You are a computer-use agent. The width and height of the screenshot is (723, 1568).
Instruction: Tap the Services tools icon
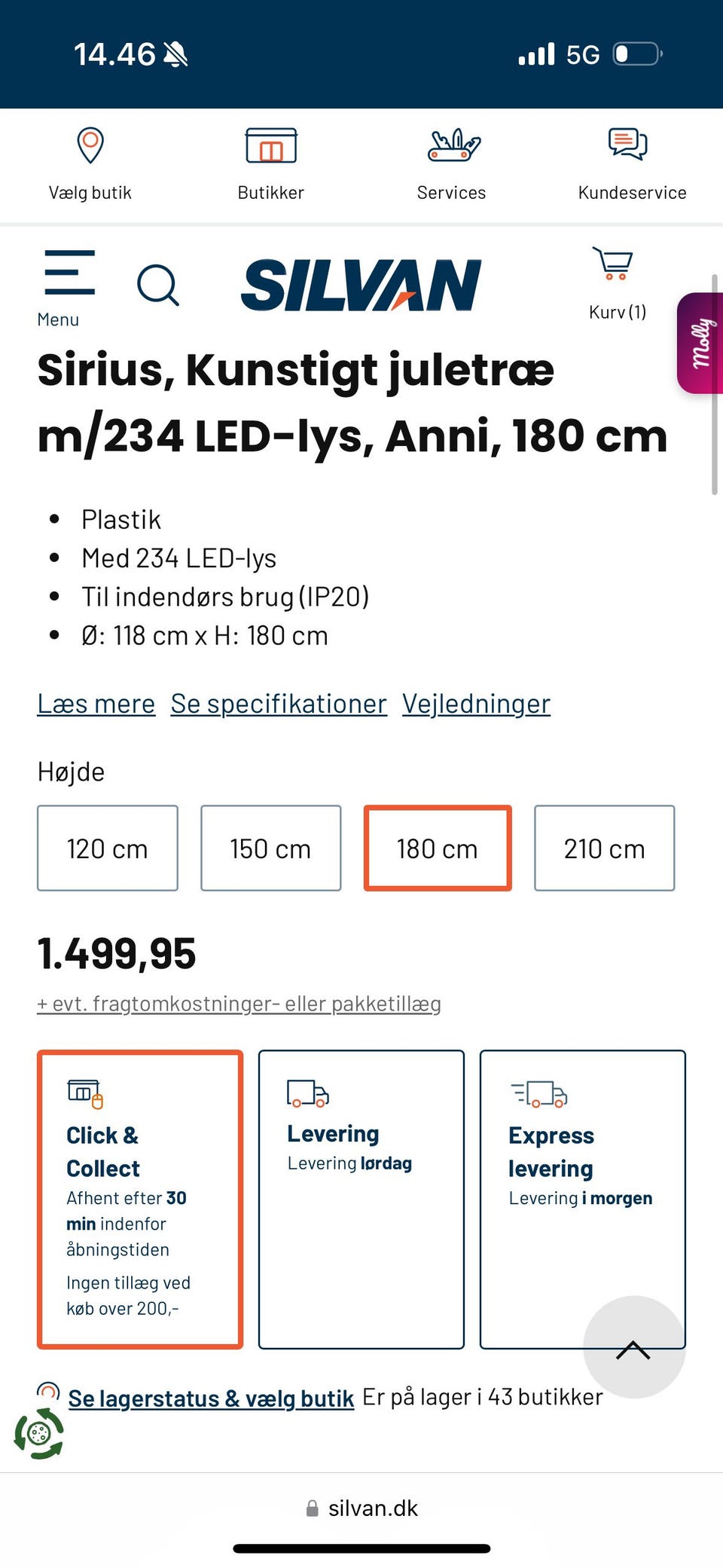[x=453, y=145]
